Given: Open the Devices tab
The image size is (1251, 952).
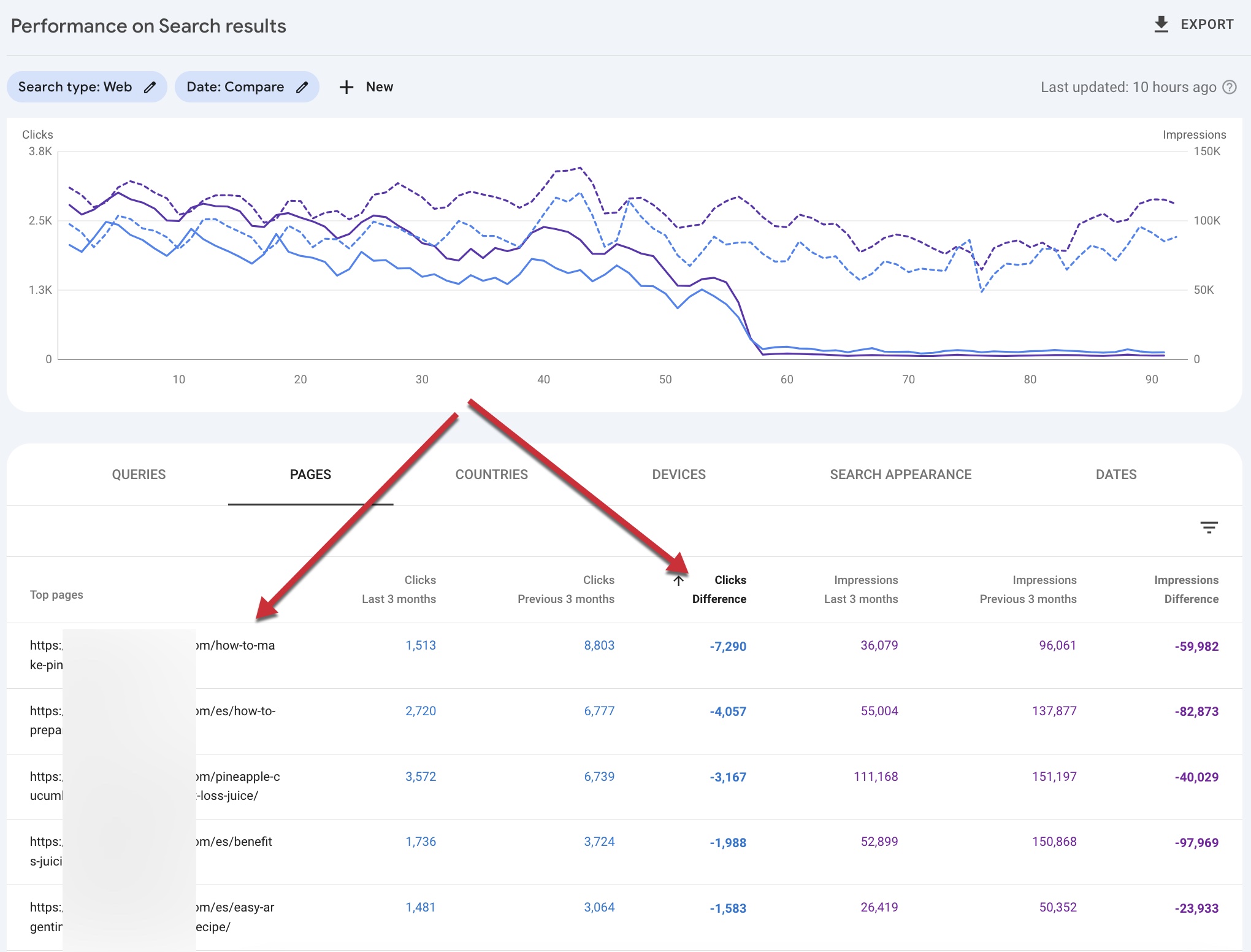Looking at the screenshot, I should click(679, 474).
